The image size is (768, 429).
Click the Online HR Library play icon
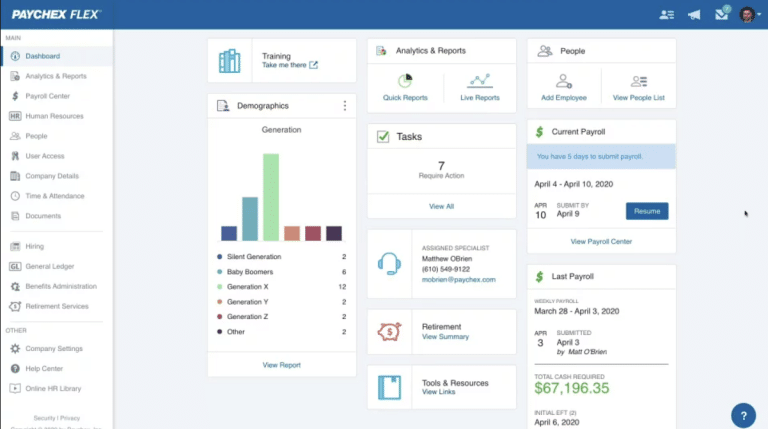[x=15, y=388]
